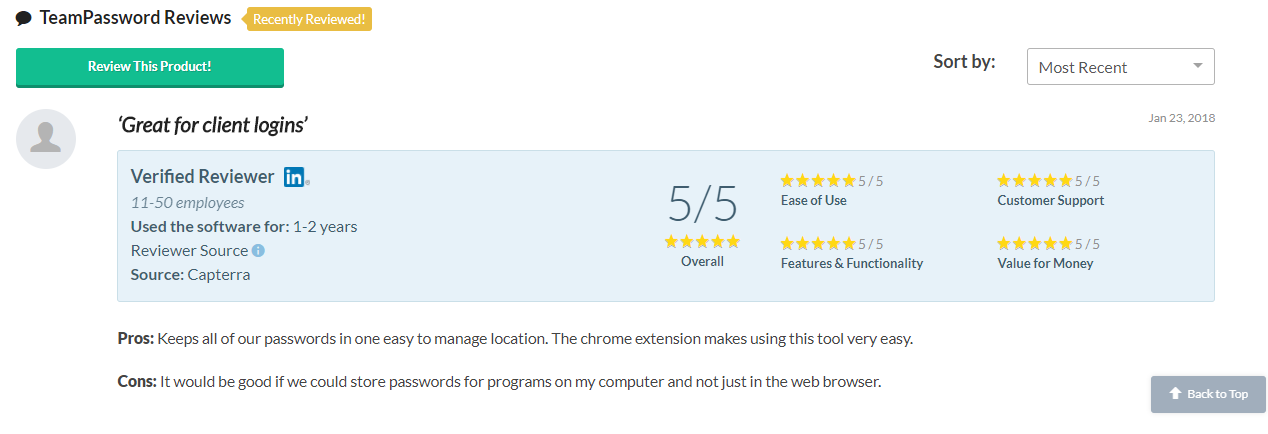This screenshot has height=434, width=1268.
Task: Open the 'Great for client logins' review title
Action: point(212,125)
